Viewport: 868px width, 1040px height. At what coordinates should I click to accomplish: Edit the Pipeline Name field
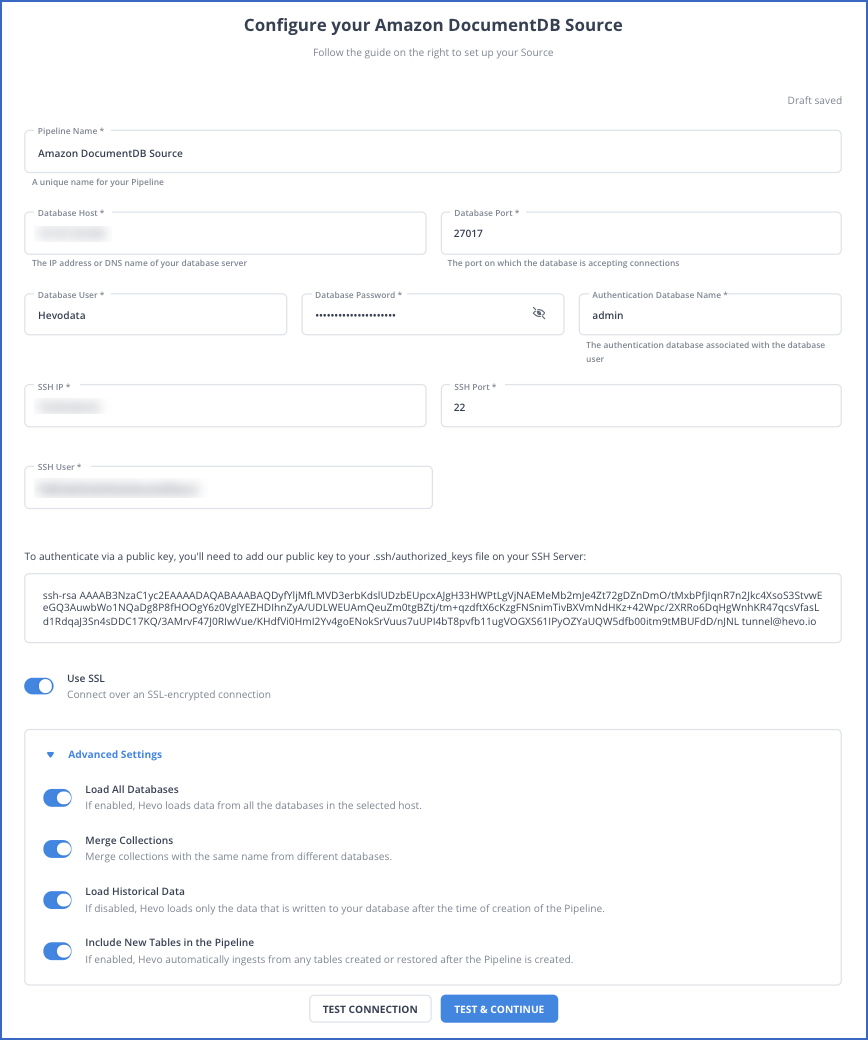coord(433,152)
